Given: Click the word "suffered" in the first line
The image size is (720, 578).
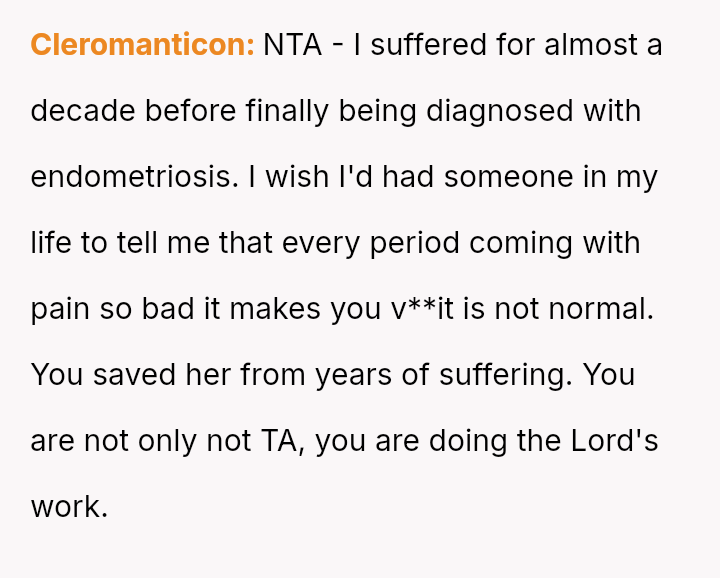Looking at the screenshot, I should 435,45.
